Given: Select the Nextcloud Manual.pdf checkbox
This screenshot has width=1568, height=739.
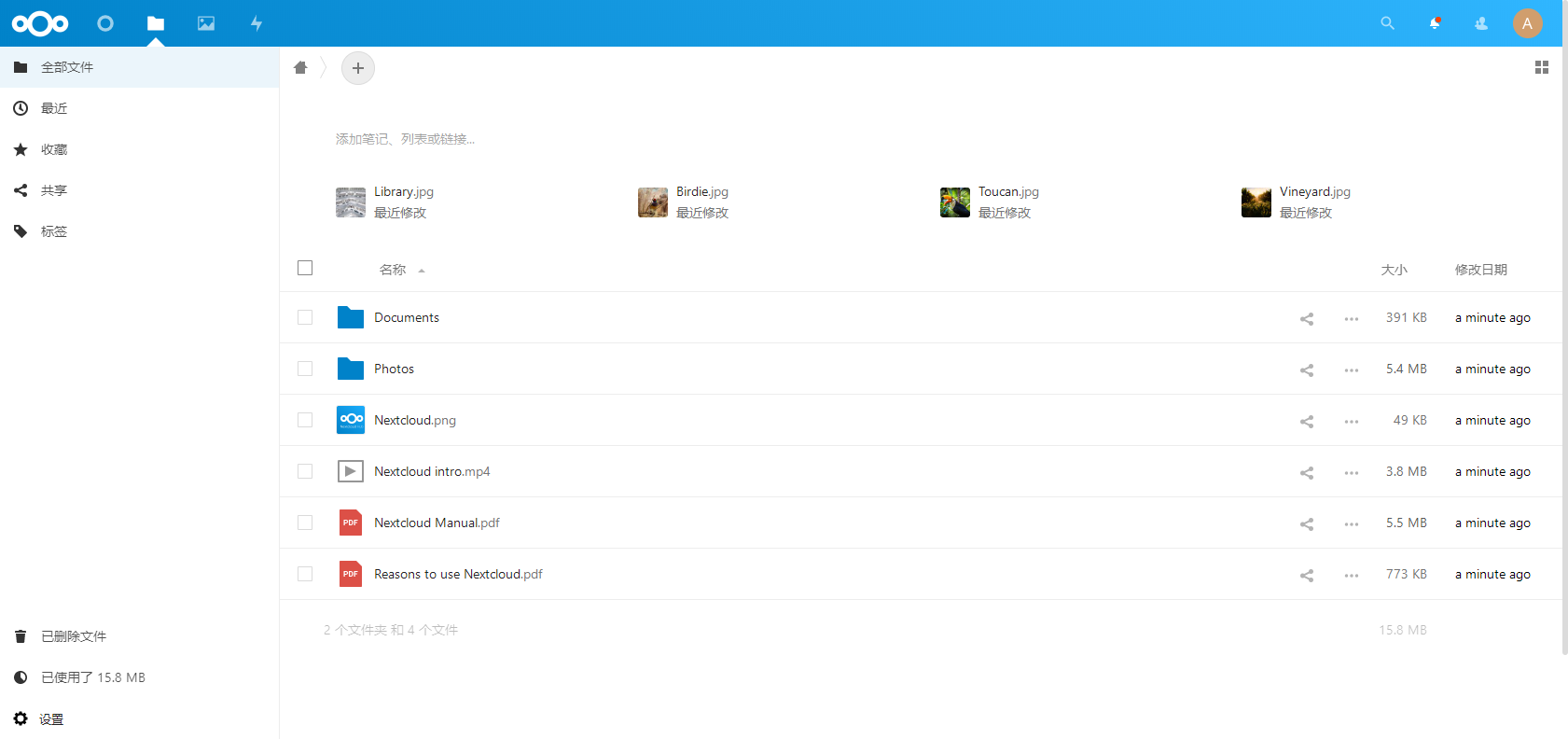Looking at the screenshot, I should (x=305, y=523).
